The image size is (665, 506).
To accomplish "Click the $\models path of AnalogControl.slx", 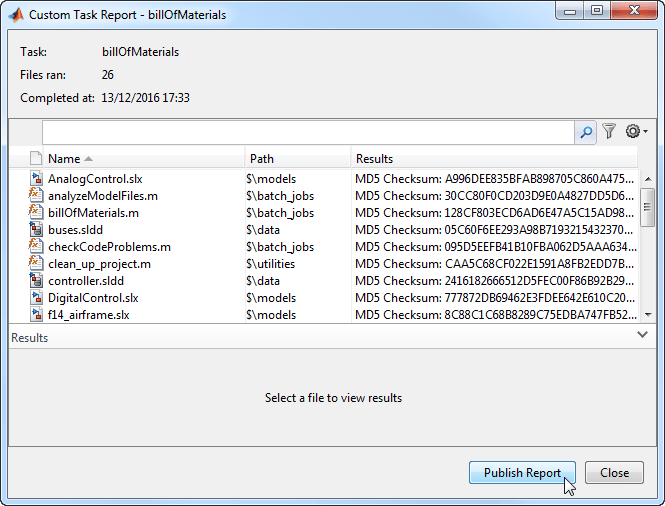I will click(x=271, y=179).
